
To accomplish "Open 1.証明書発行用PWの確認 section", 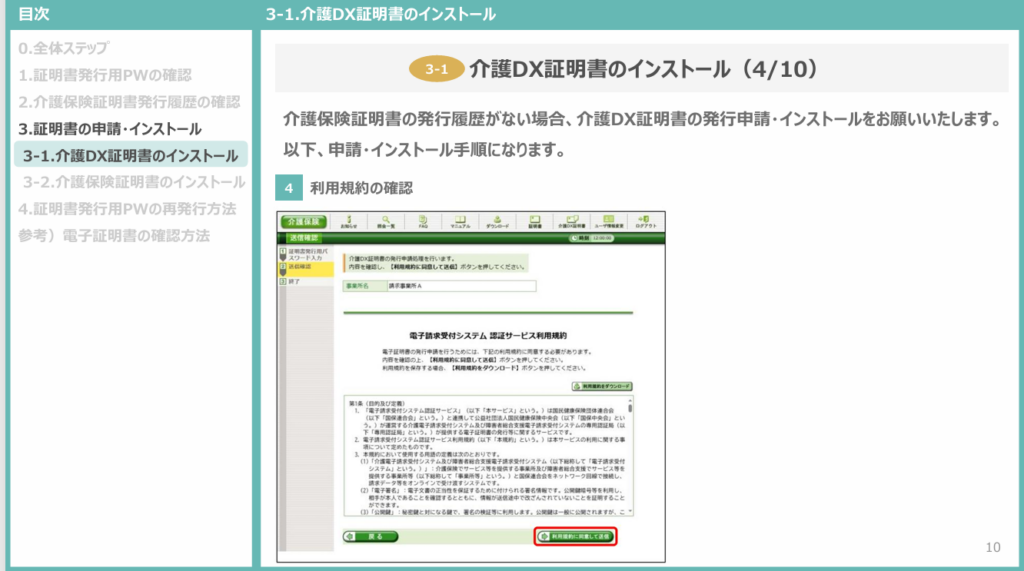I will point(105,75).
